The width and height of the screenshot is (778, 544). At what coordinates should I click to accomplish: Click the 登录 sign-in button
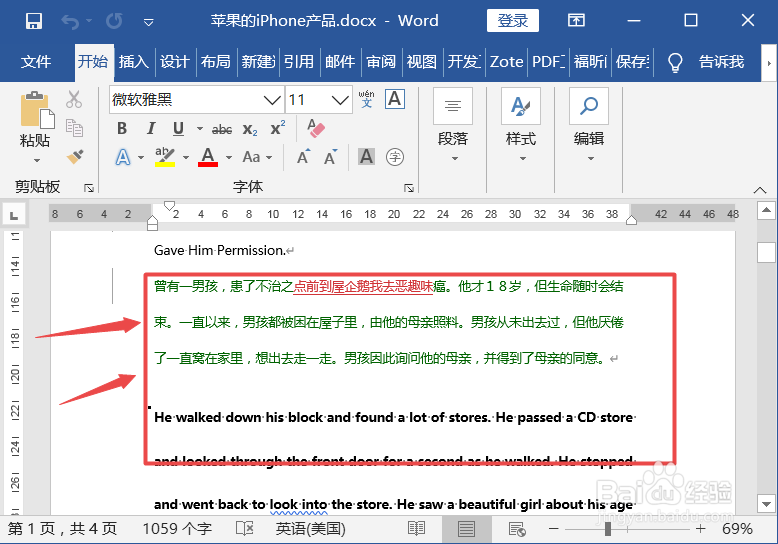point(513,20)
